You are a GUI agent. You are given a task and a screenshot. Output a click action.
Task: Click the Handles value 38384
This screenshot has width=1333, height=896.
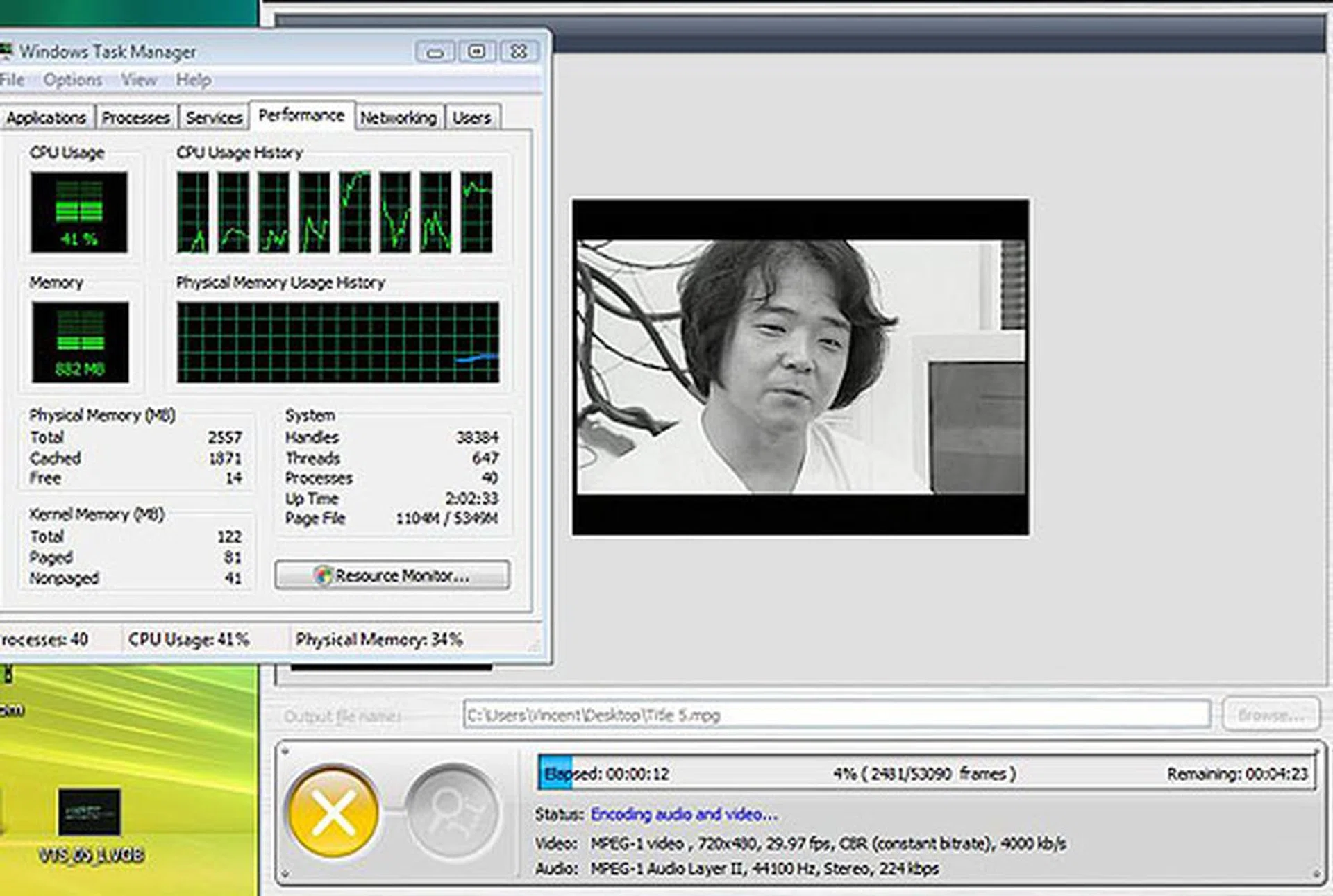pos(478,437)
